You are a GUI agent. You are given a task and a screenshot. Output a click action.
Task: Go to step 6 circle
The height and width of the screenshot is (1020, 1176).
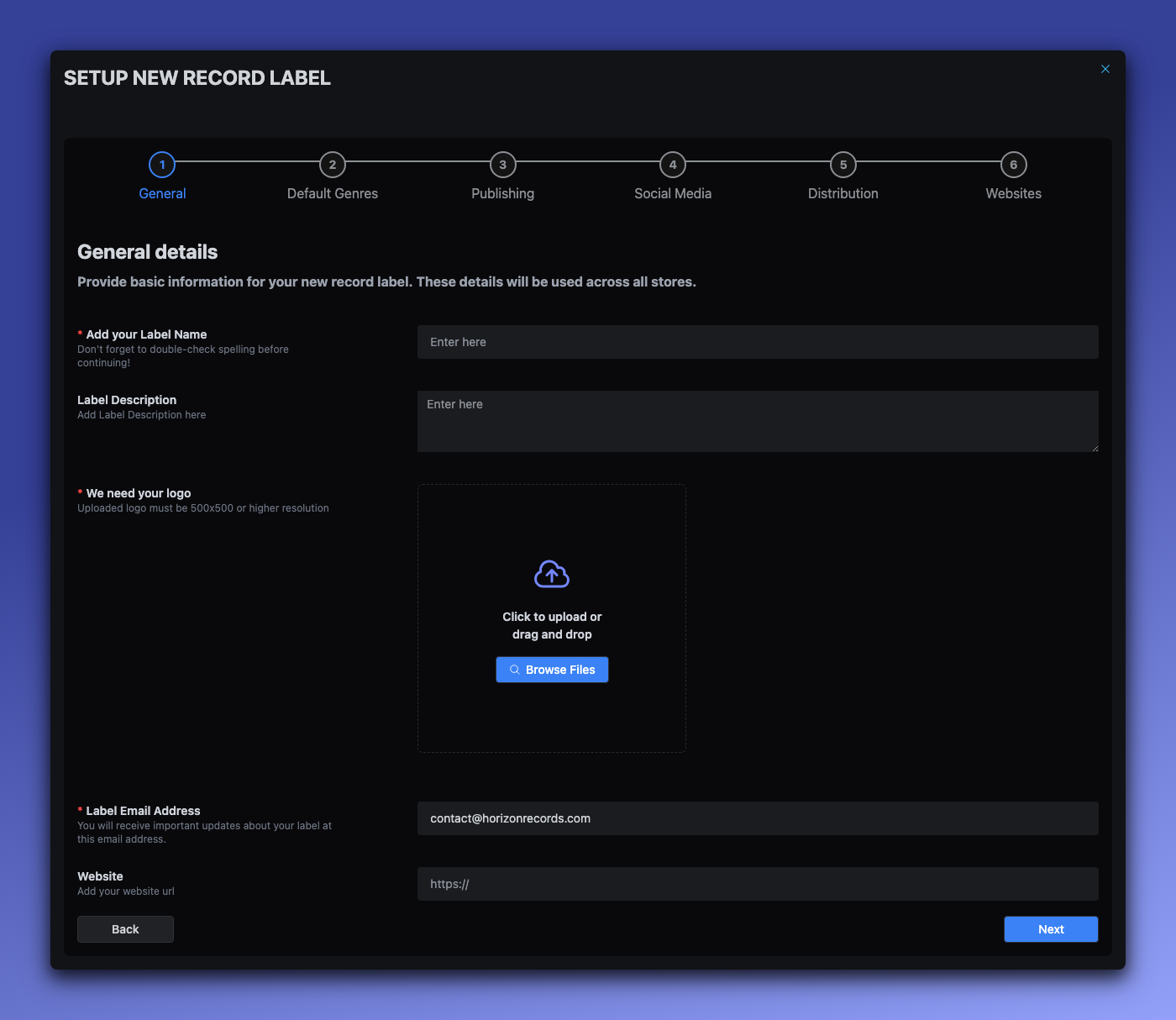click(x=1014, y=165)
